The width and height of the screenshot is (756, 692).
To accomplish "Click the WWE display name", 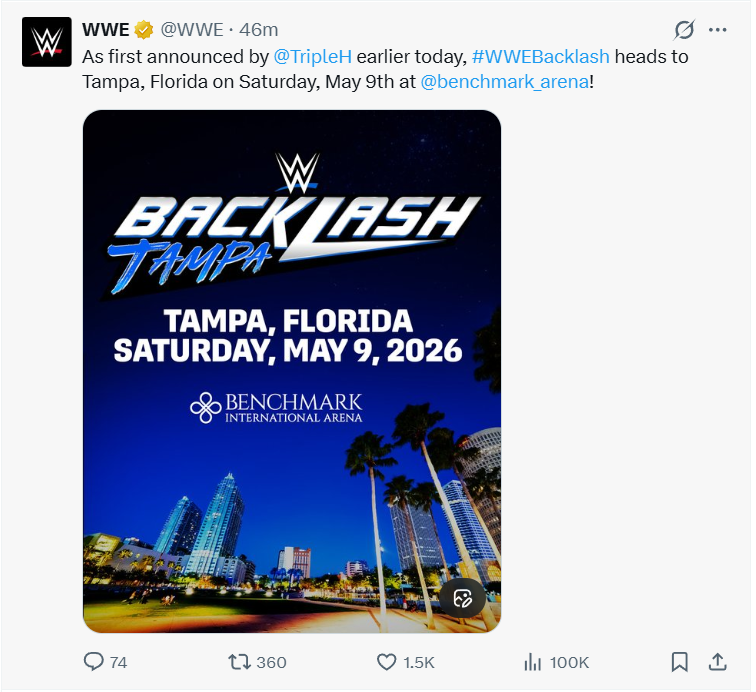I will pos(106,29).
